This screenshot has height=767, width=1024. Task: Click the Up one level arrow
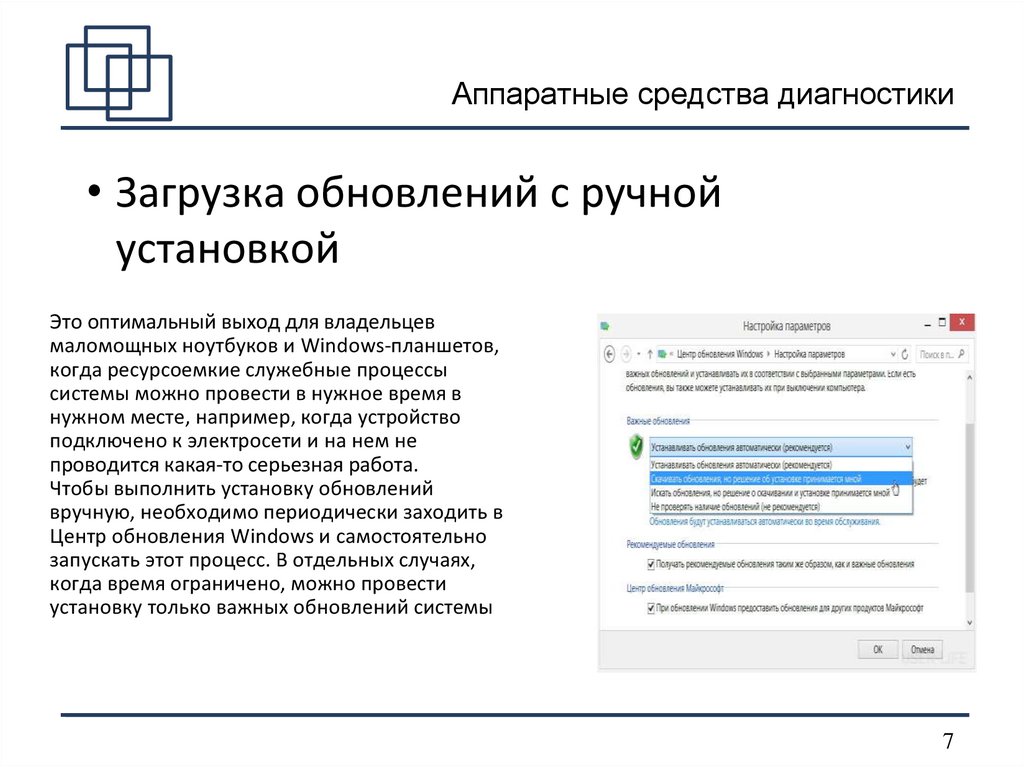650,354
